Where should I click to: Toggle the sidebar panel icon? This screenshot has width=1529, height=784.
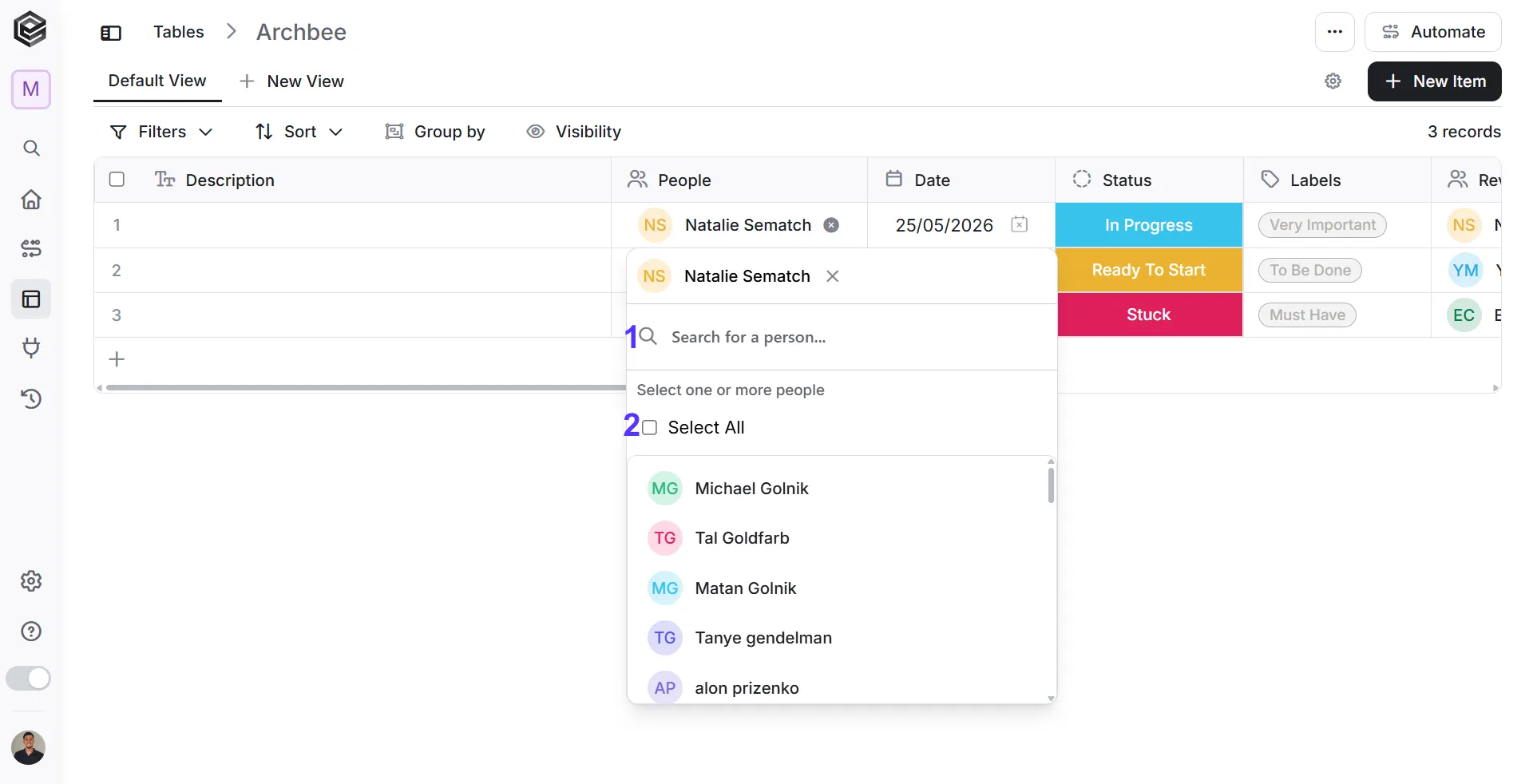[x=111, y=33]
